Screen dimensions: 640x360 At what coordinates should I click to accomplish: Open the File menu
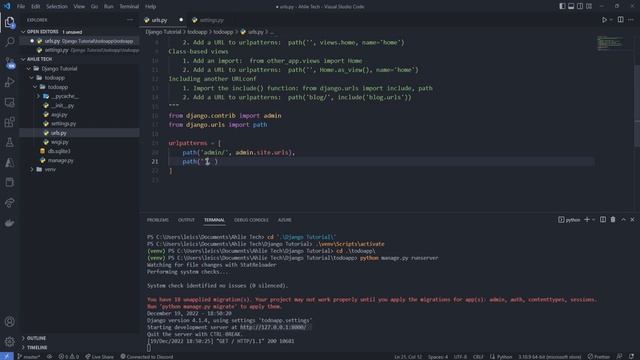[x=21, y=7]
